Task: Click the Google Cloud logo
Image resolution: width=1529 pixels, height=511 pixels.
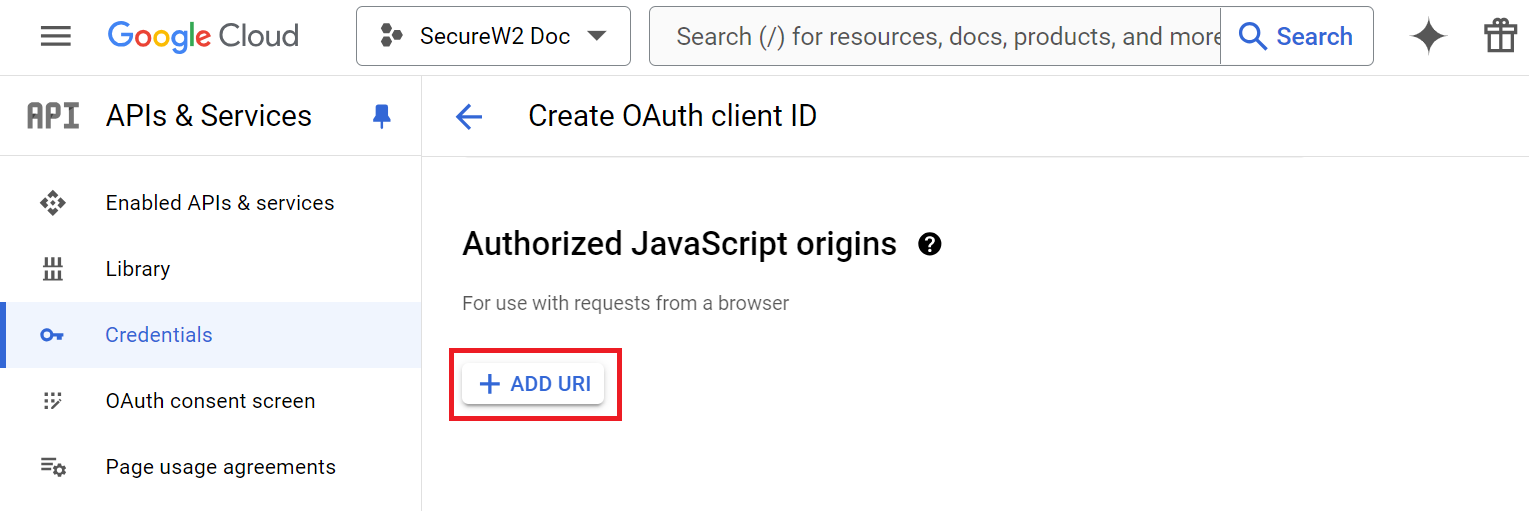Action: click(x=203, y=37)
